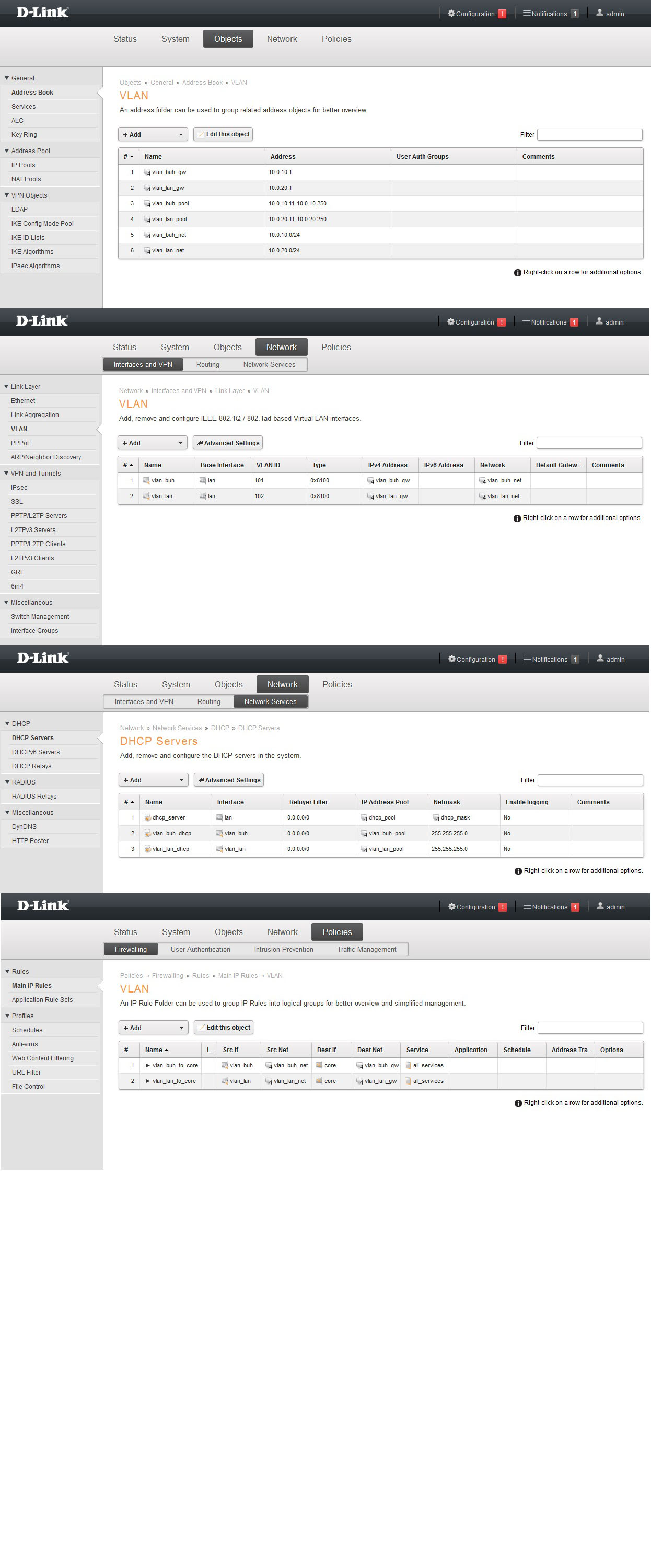Click the lan interface icon in dhcp_server row
Image resolution: width=651 pixels, height=1568 pixels.
click(x=219, y=817)
